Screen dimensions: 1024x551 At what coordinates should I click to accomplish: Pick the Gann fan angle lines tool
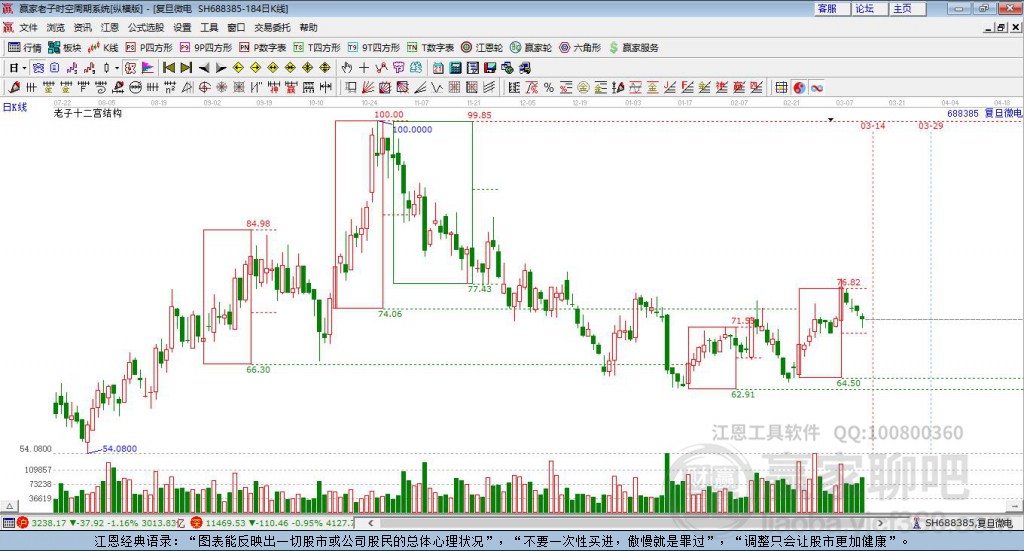(369, 87)
